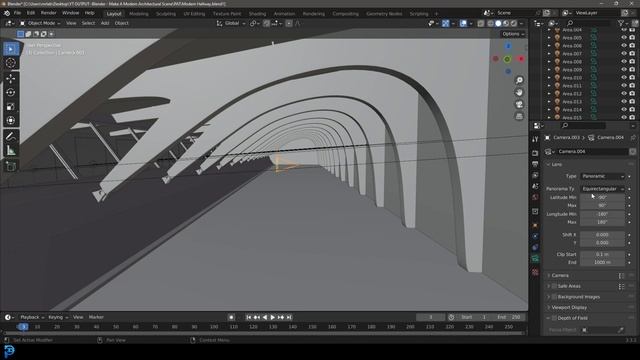Open the Render menu
The width and height of the screenshot is (640, 360).
click(x=49, y=13)
